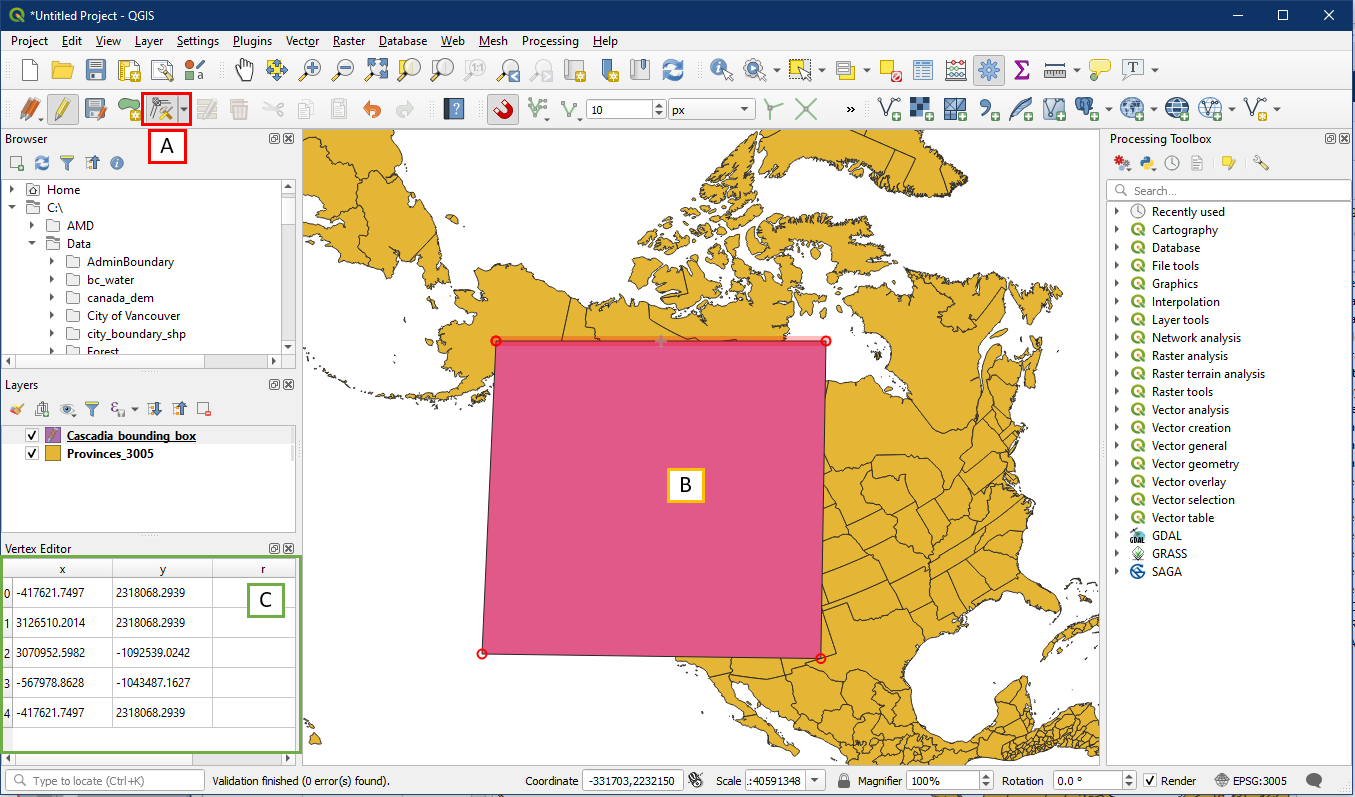This screenshot has width=1355, height=797.
Task: Expand Vector geometry in Processing Toolbox
Action: click(1117, 464)
